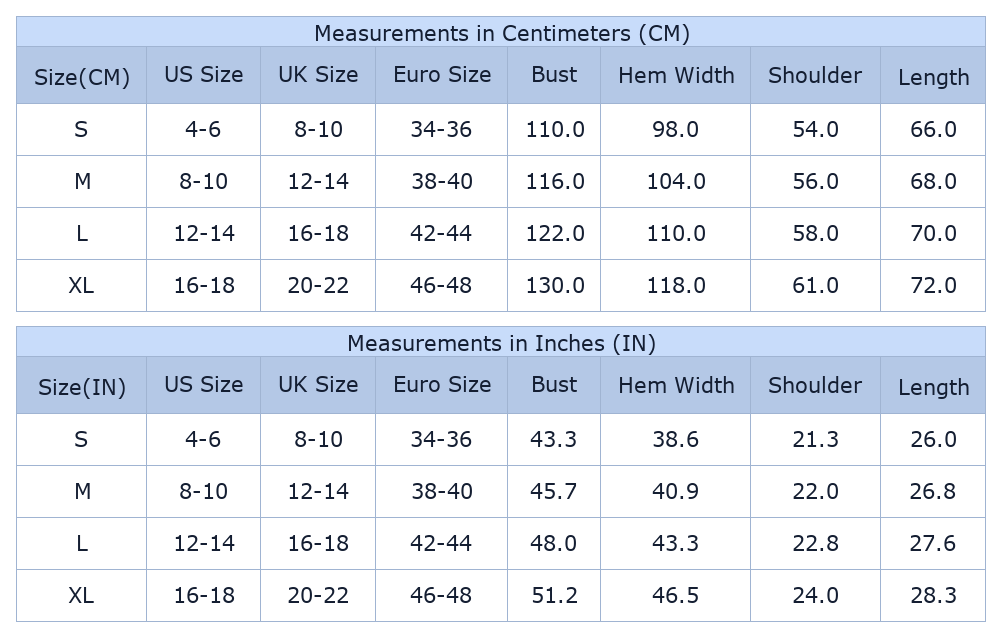Image resolution: width=1001 pixels, height=642 pixels.
Task: Click the 118.0 hem width cell
Action: coord(676,285)
